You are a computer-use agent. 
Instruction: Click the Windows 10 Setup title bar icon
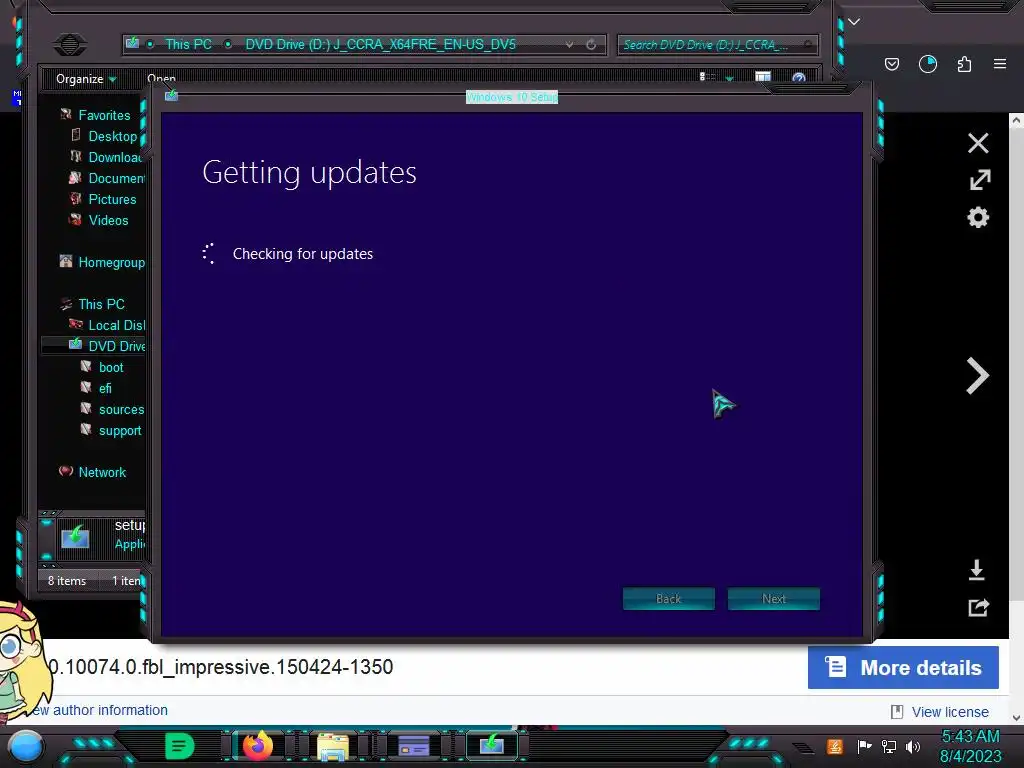(172, 95)
